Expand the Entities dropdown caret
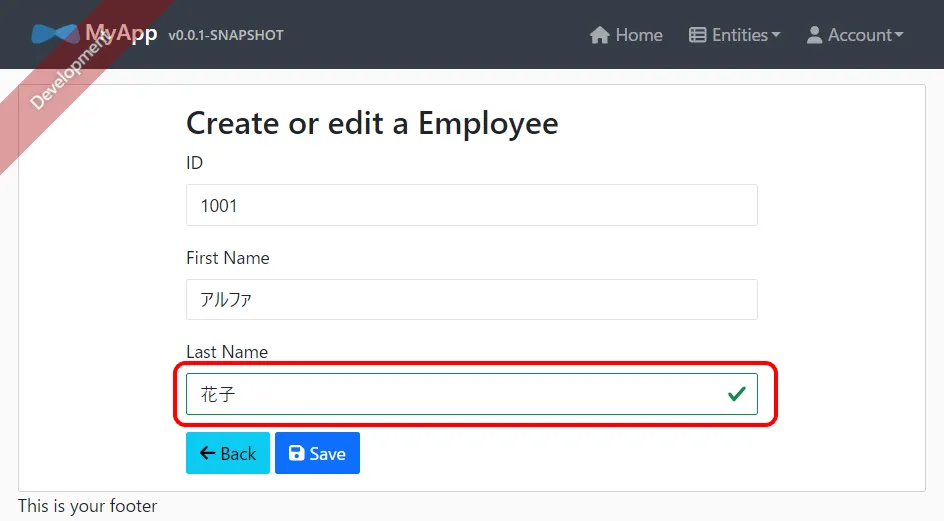Screen dimensions: 944x521 point(775,35)
